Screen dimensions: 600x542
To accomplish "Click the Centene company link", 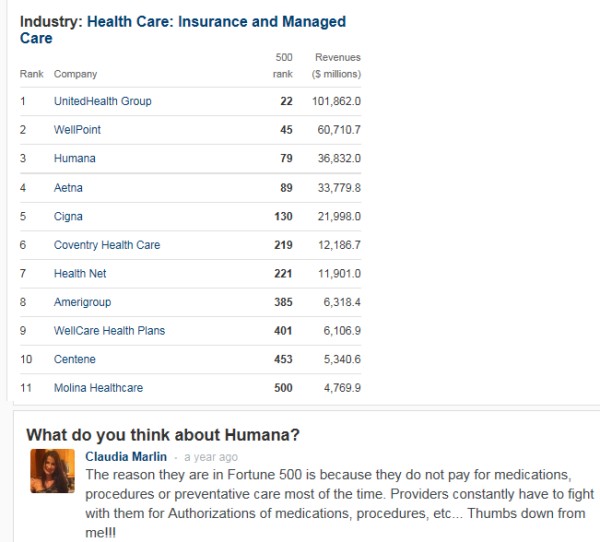I will coord(74,359).
